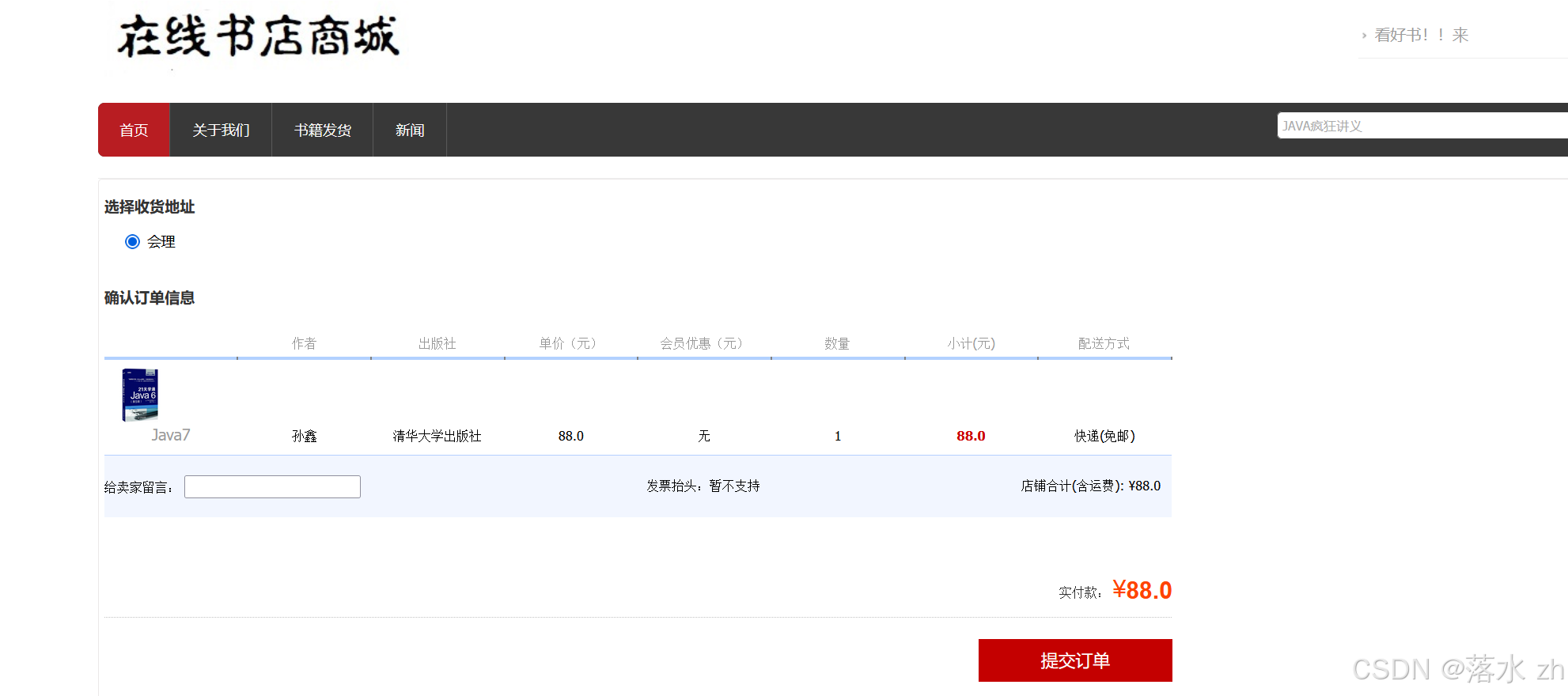The width and height of the screenshot is (1568, 696).
Task: Submit the order with 提交订单
Action: (x=1075, y=660)
